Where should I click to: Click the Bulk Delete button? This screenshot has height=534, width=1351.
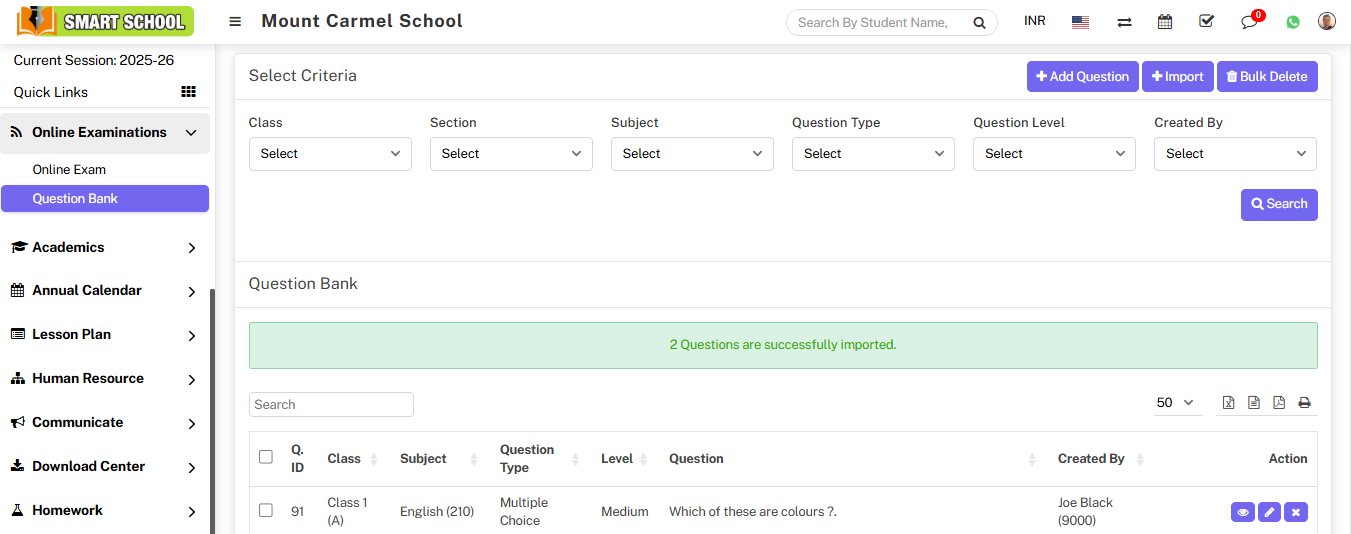click(1267, 77)
